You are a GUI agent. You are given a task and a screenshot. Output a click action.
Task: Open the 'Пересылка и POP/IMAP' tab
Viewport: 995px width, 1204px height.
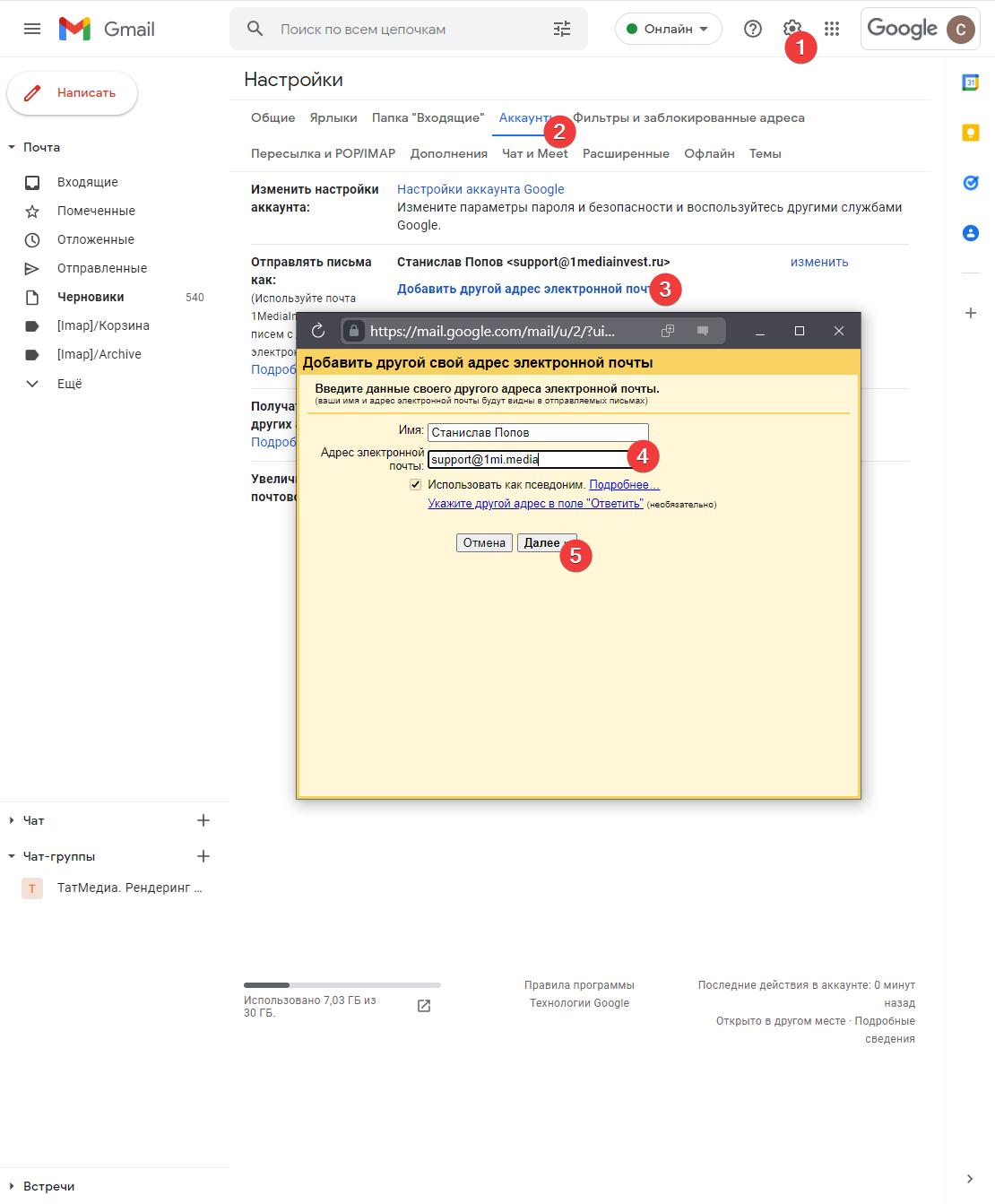(323, 153)
